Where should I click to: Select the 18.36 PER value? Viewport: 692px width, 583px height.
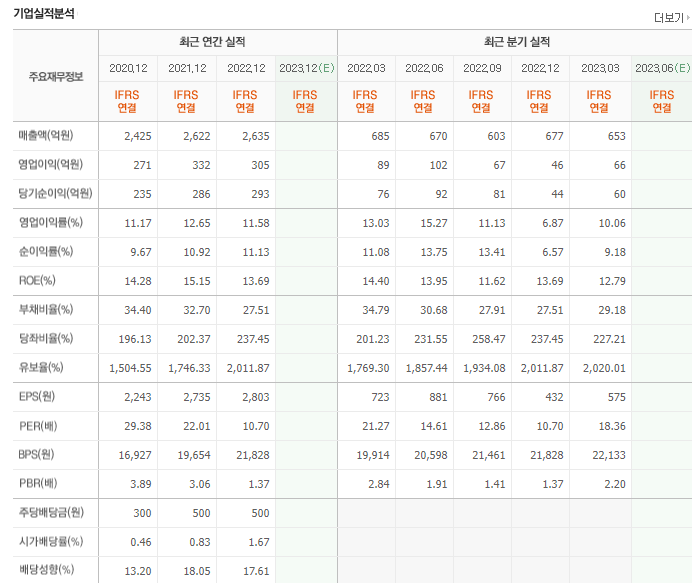click(x=612, y=426)
